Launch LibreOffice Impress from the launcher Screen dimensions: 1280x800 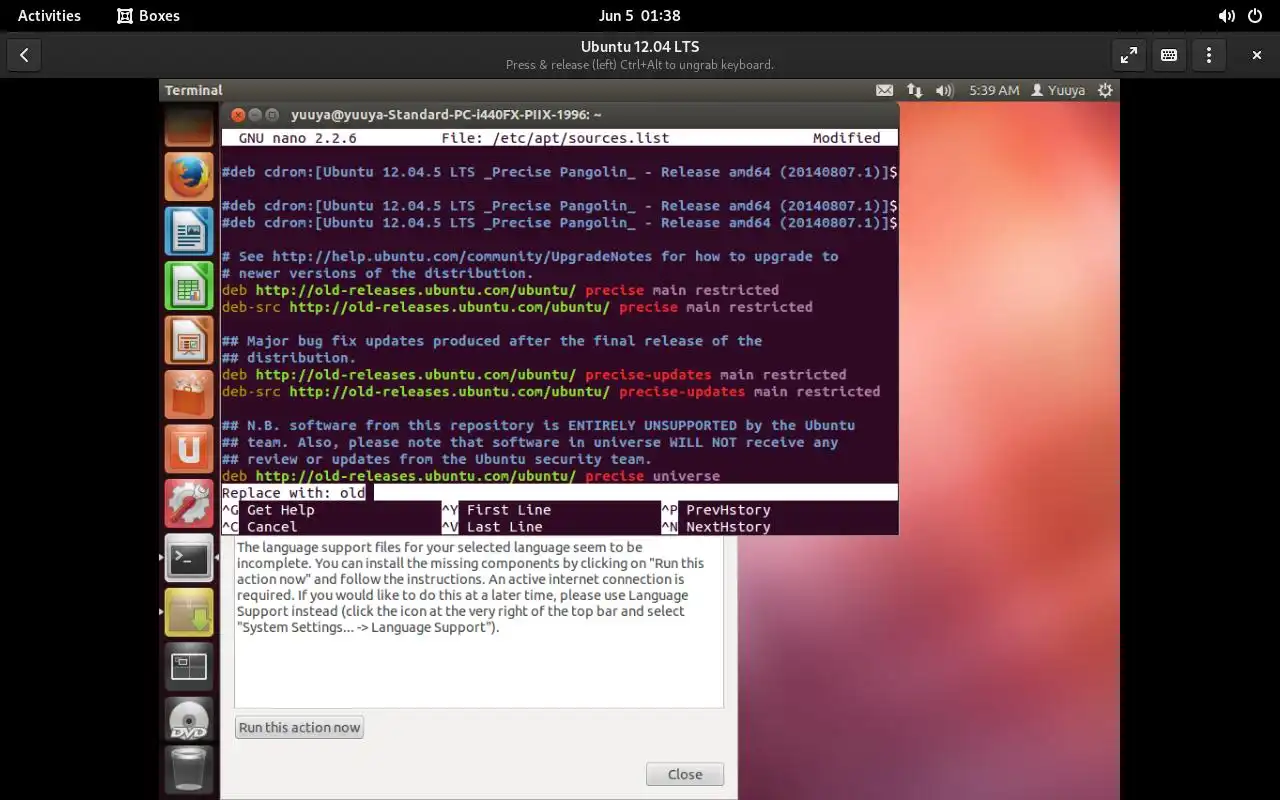(x=189, y=341)
